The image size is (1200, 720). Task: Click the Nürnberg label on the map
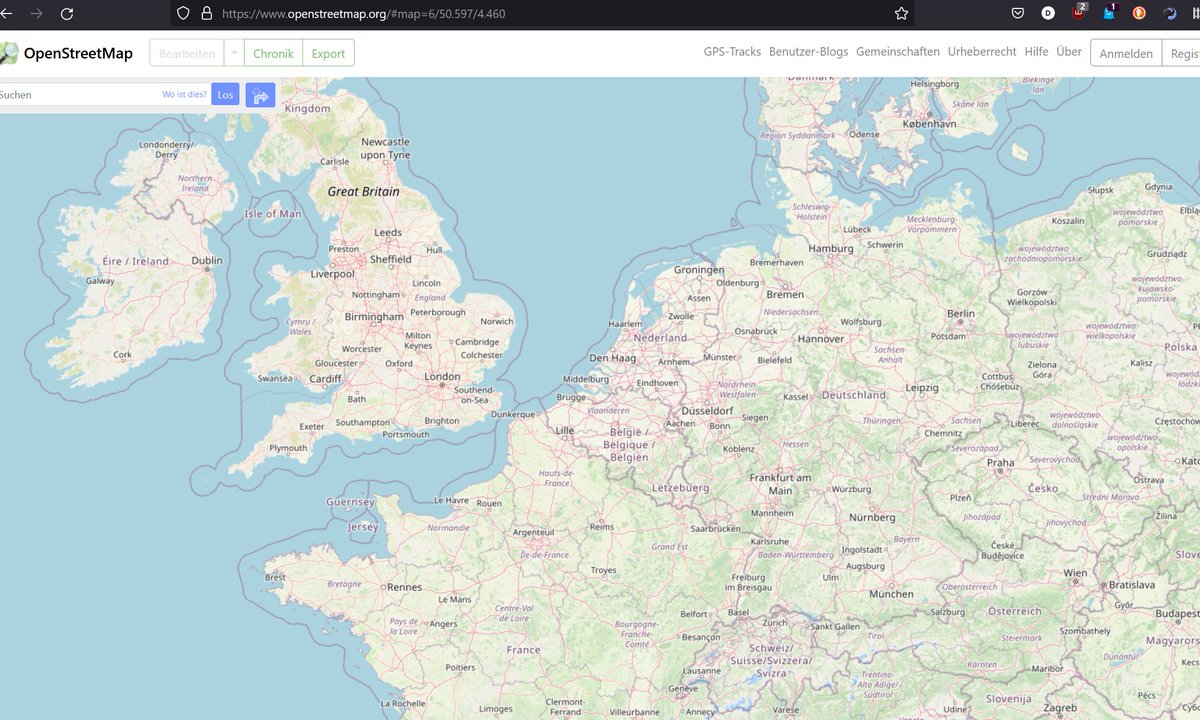point(872,518)
